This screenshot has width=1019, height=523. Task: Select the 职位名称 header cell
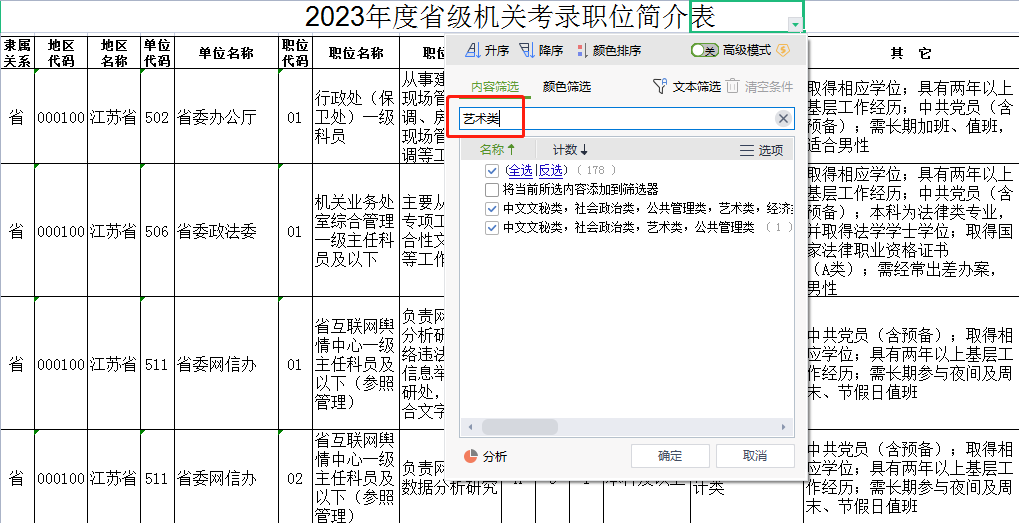356,53
